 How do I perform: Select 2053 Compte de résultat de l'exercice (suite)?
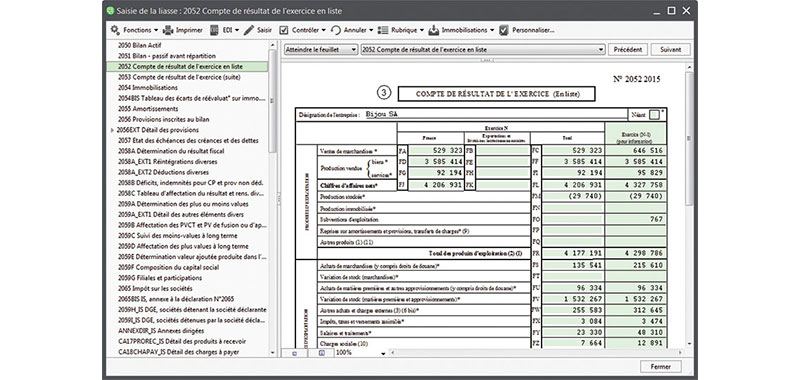[179, 77]
